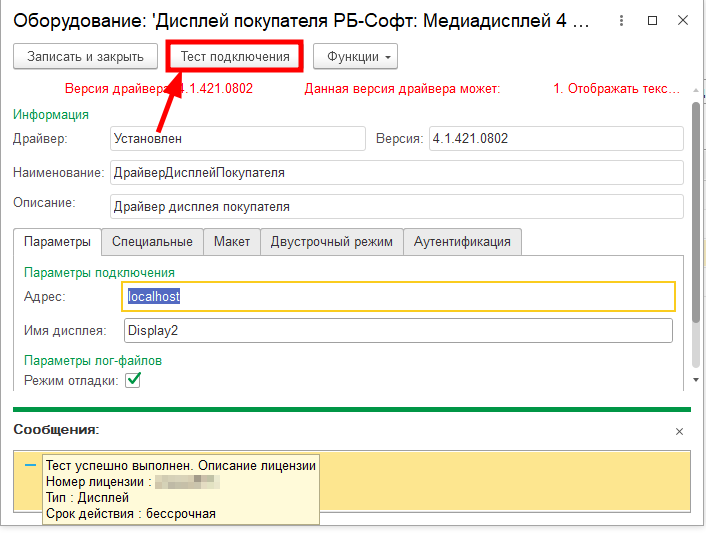Close the equipment dialog window
Screen dimensions: 706x539
point(683,20)
